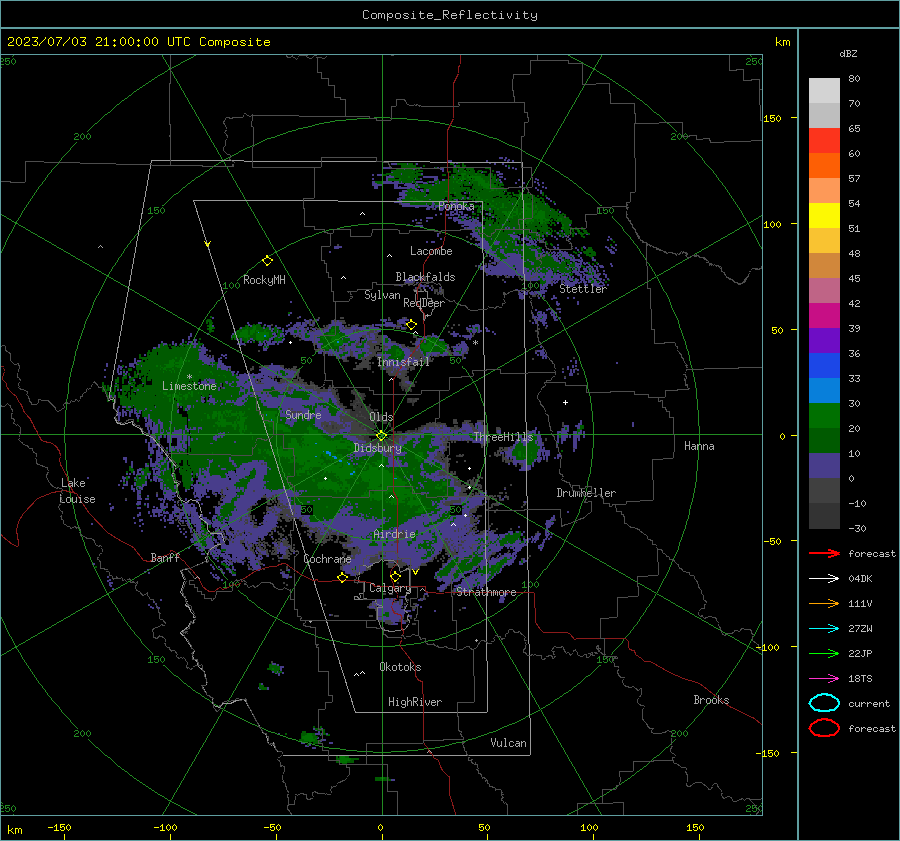
Task: Click yellow diamond marker below Cochrane
Action: click(342, 577)
